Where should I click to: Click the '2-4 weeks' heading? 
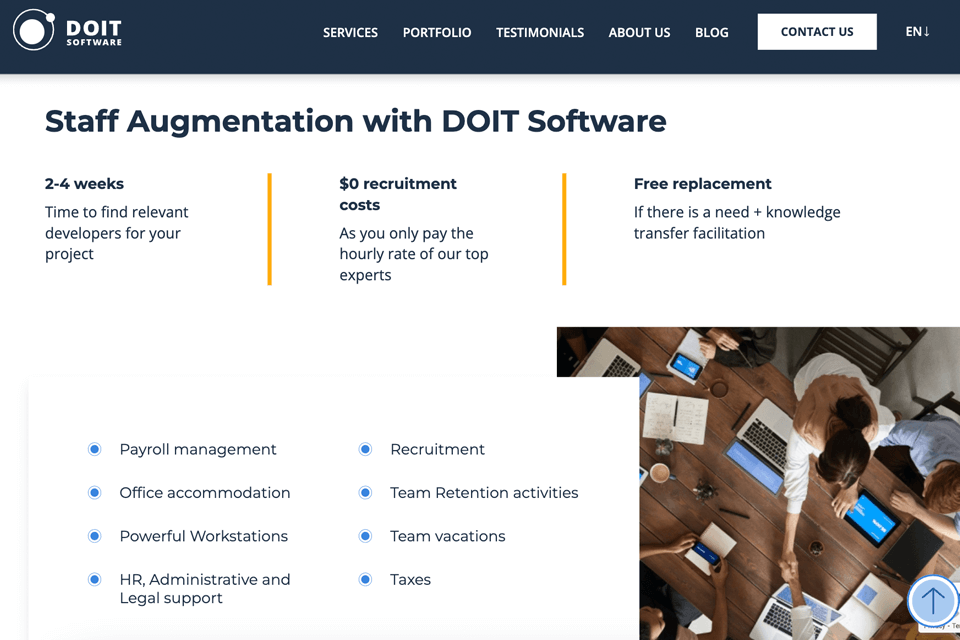[x=84, y=184]
